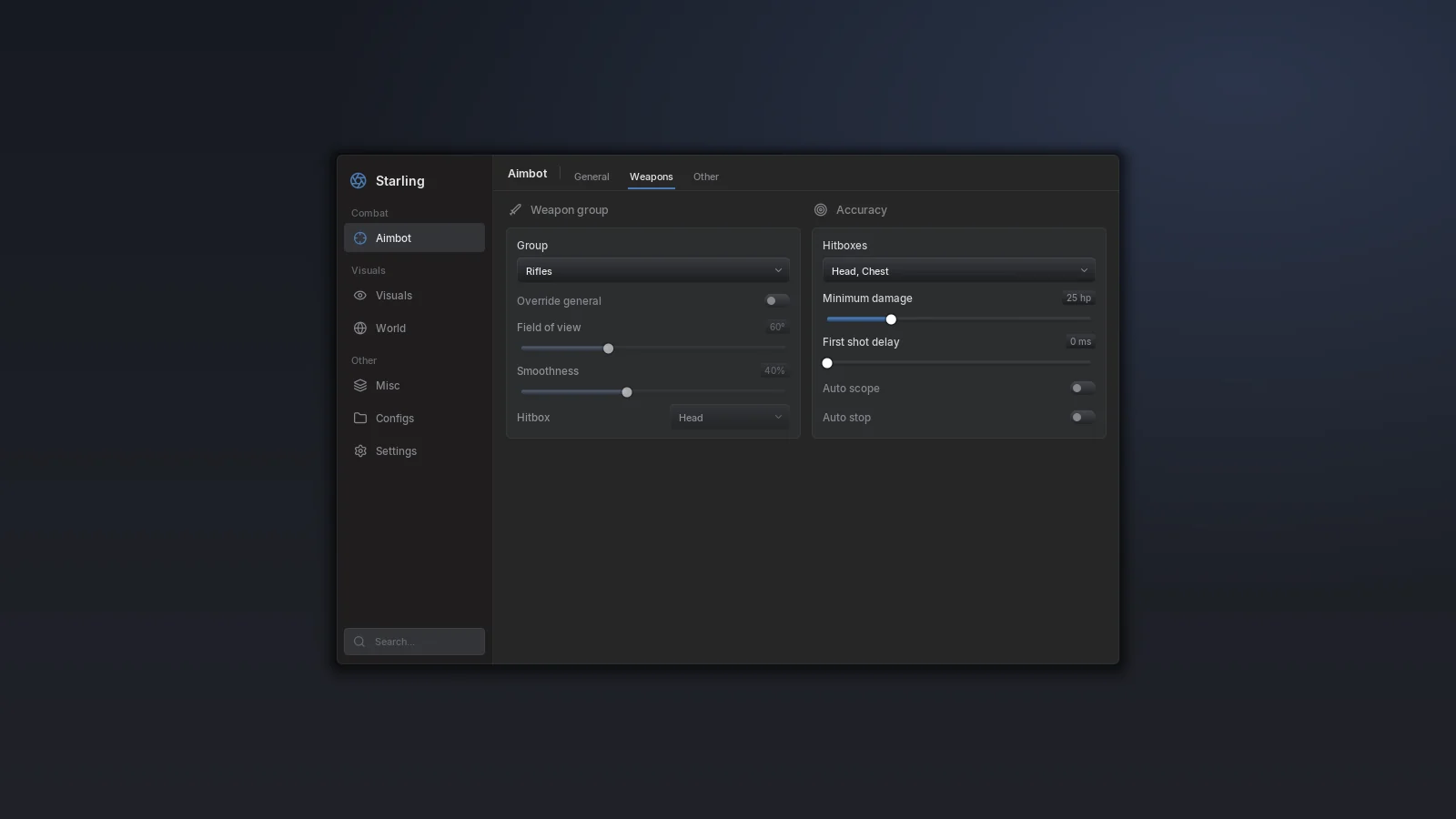Click the Starling logo icon
The image size is (1456, 819).
tap(359, 181)
